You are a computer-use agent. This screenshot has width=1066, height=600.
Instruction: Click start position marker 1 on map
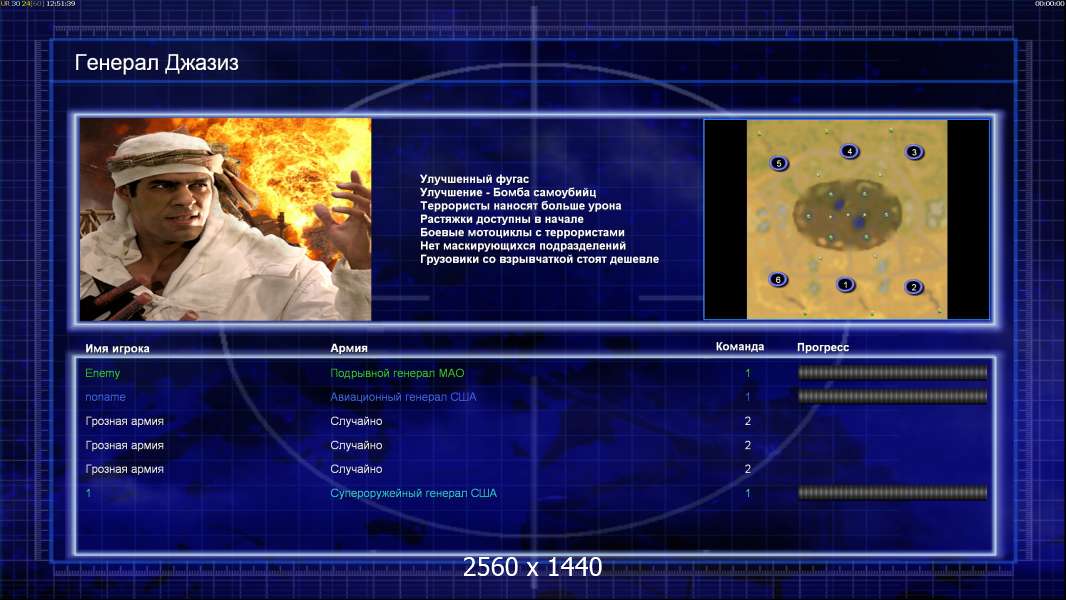(845, 285)
